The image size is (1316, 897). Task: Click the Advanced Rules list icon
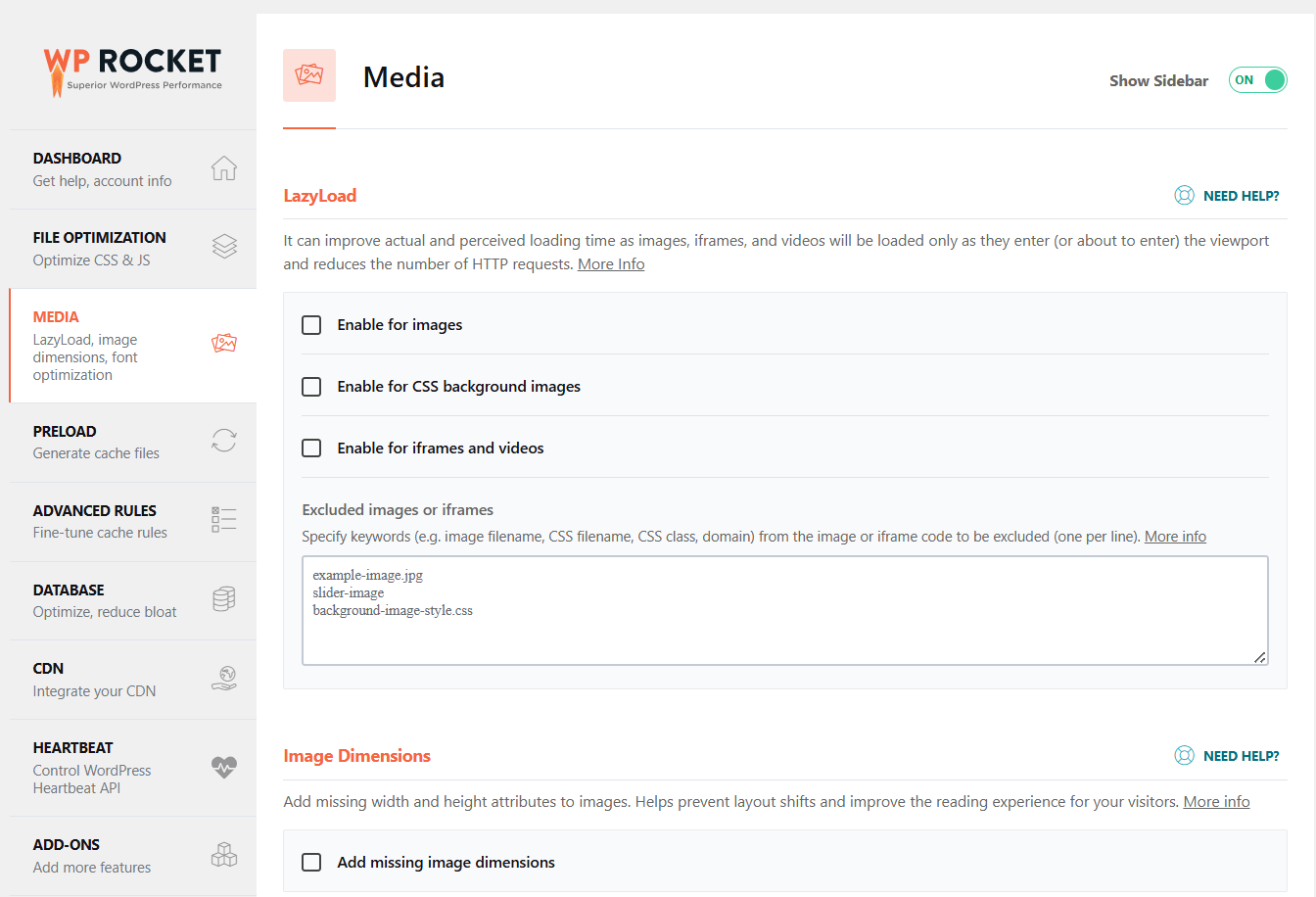pos(223,520)
